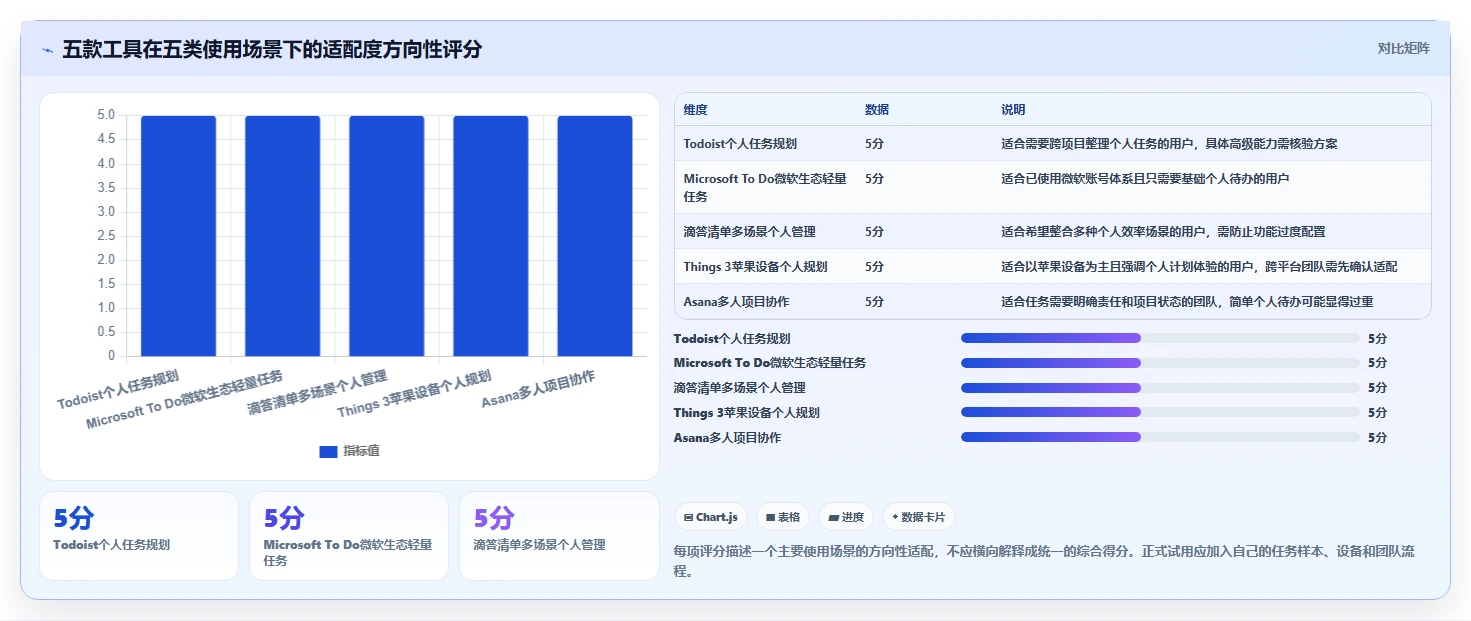The height and width of the screenshot is (621, 1471).
Task: Click the 说明 column header
Action: [1013, 110]
